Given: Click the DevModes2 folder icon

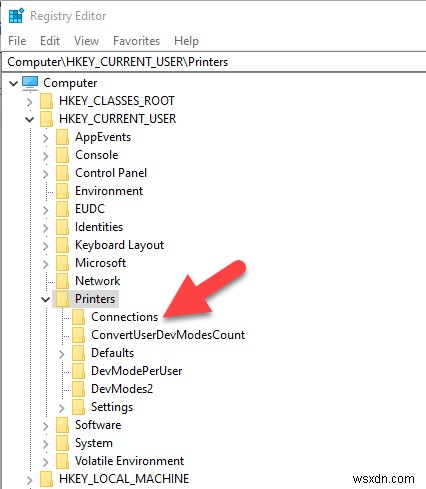Looking at the screenshot, I should coord(78,389).
